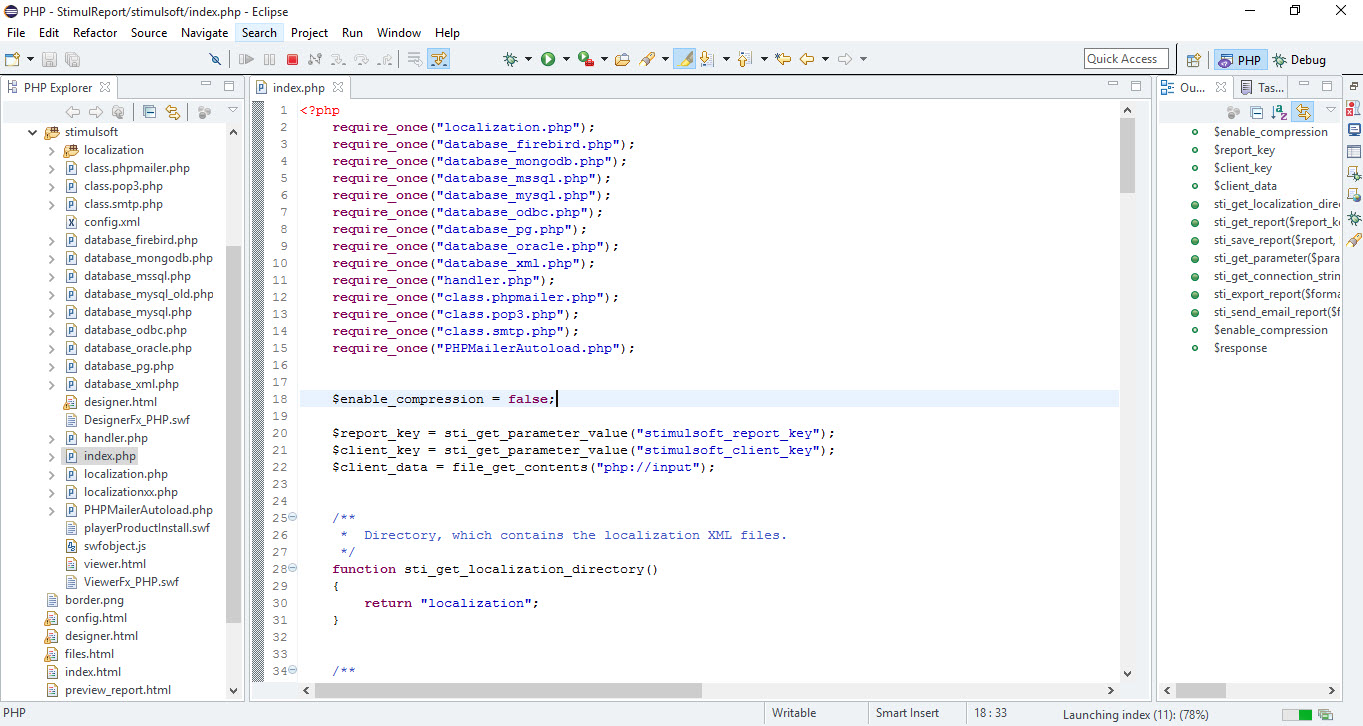This screenshot has height=726, width=1363.
Task: Open config.xml in PHP Explorer
Action: tap(111, 222)
